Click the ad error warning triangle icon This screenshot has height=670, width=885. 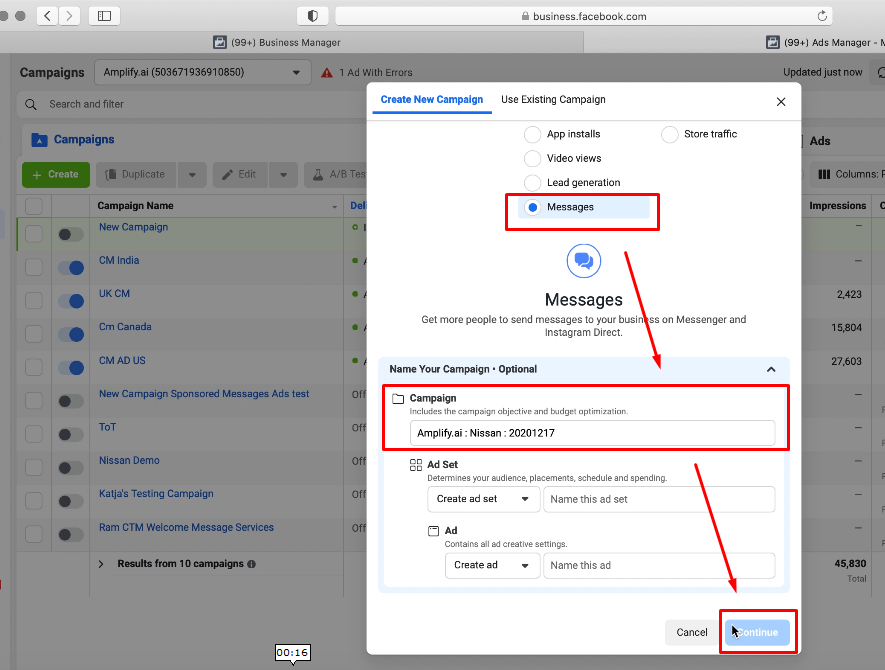point(327,73)
